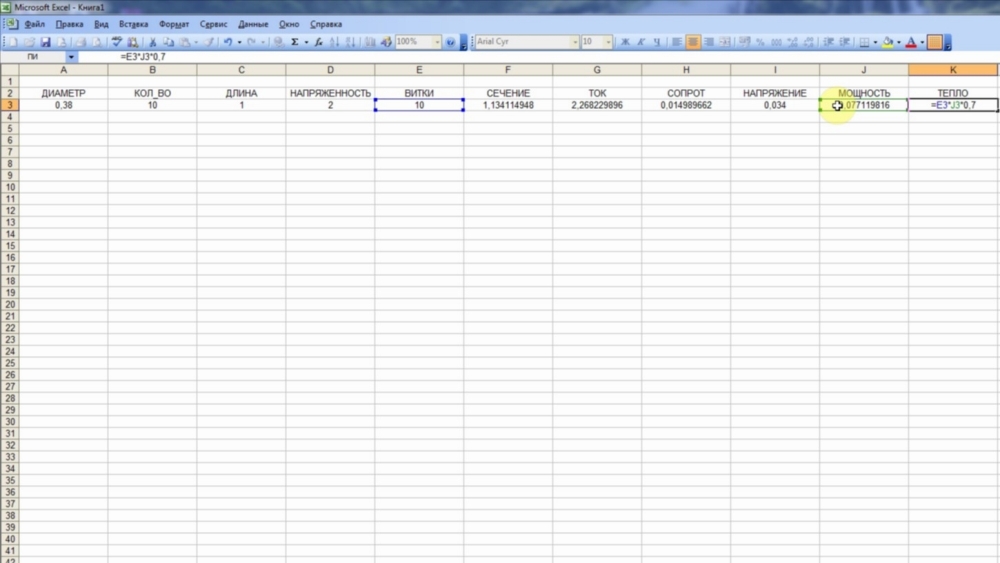Run the spelling check icon
Image resolution: width=1000 pixels, height=563 pixels.
[x=116, y=41]
